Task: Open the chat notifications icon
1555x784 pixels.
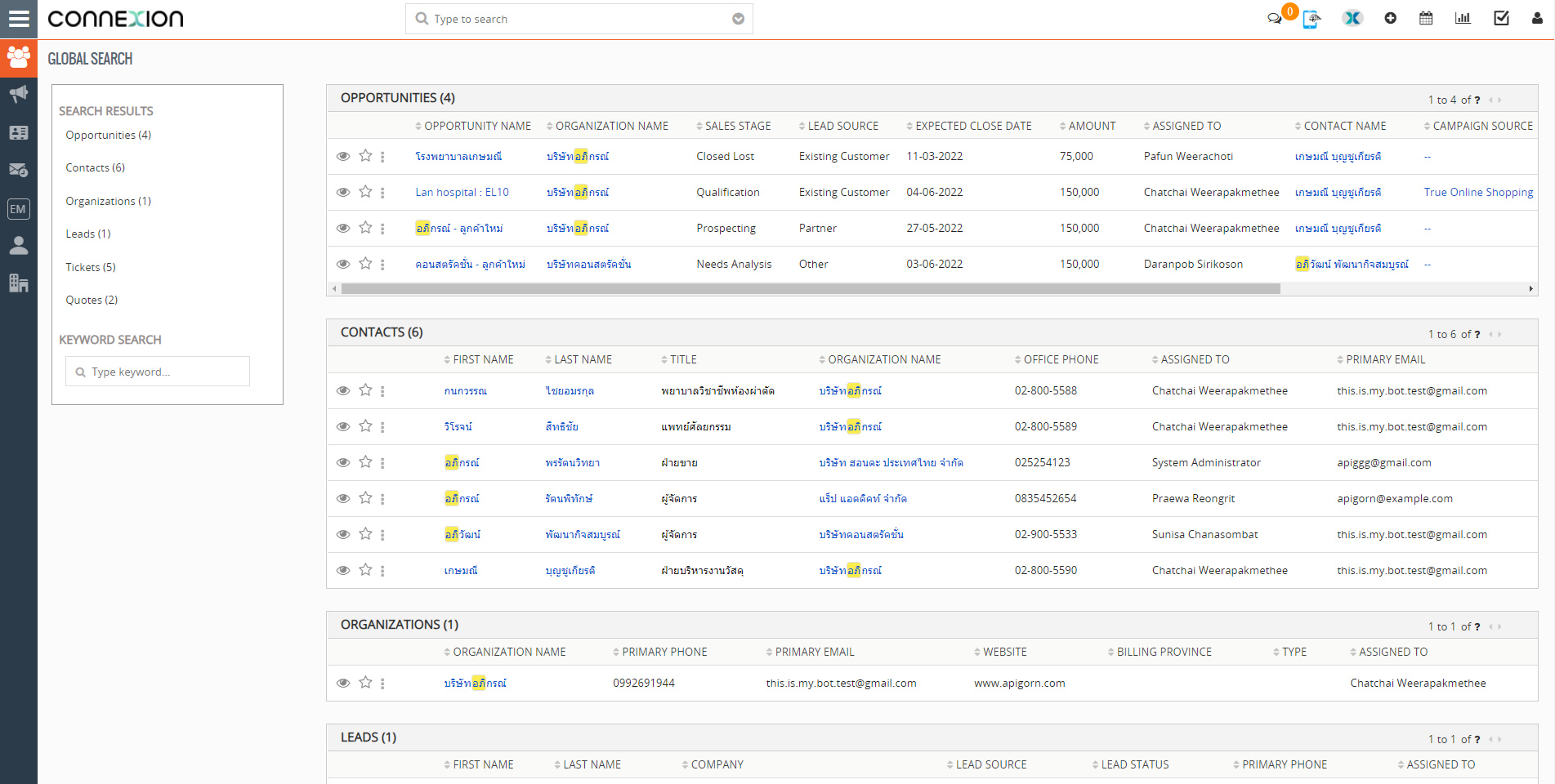Action: coord(1275,18)
